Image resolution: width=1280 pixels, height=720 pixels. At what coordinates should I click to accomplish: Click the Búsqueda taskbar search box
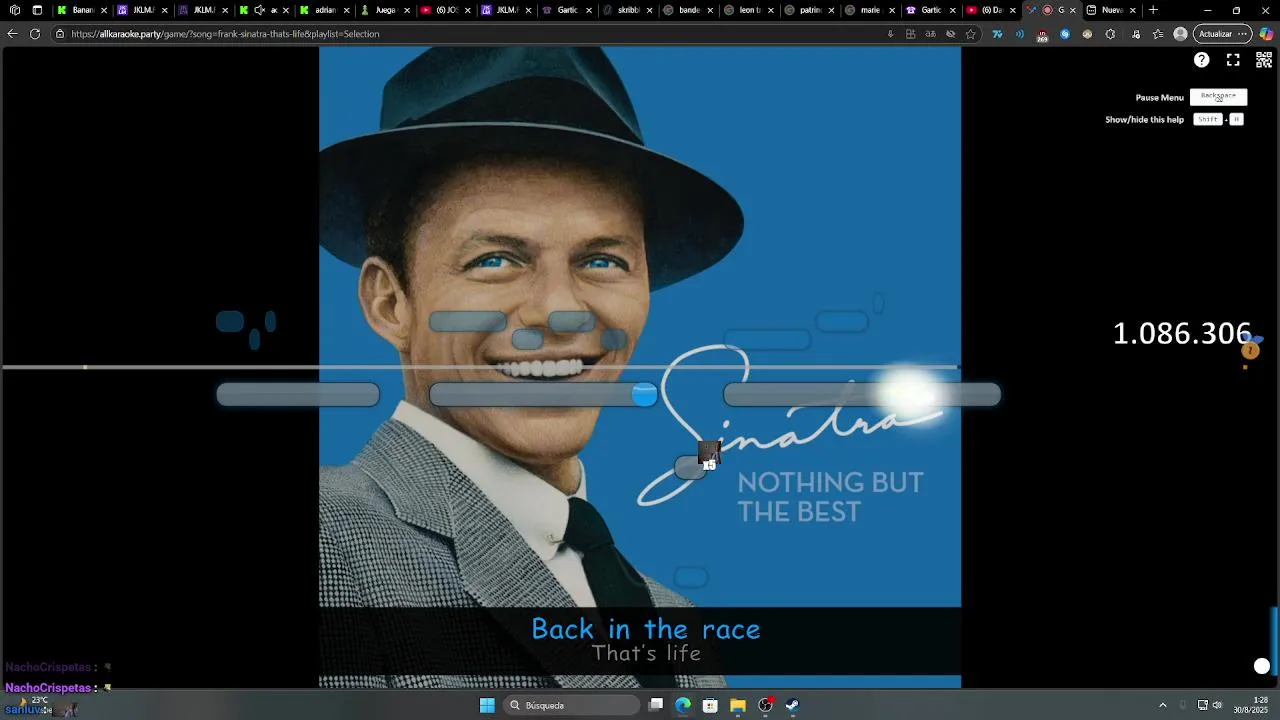(x=573, y=705)
